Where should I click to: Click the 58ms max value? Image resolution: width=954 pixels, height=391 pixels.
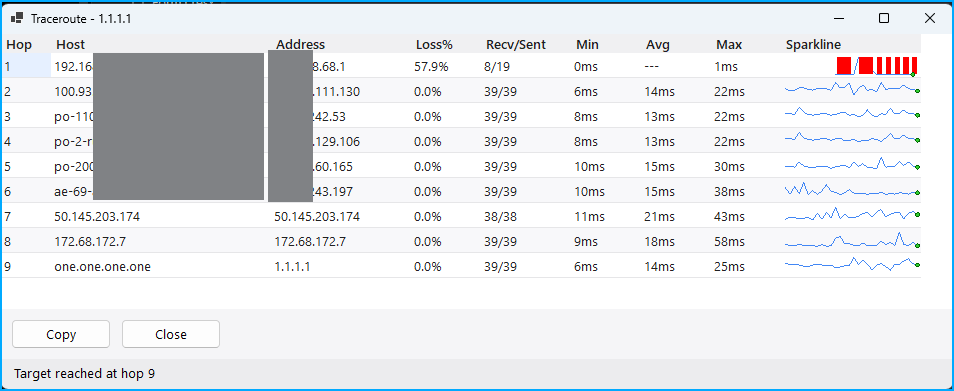tap(730, 241)
